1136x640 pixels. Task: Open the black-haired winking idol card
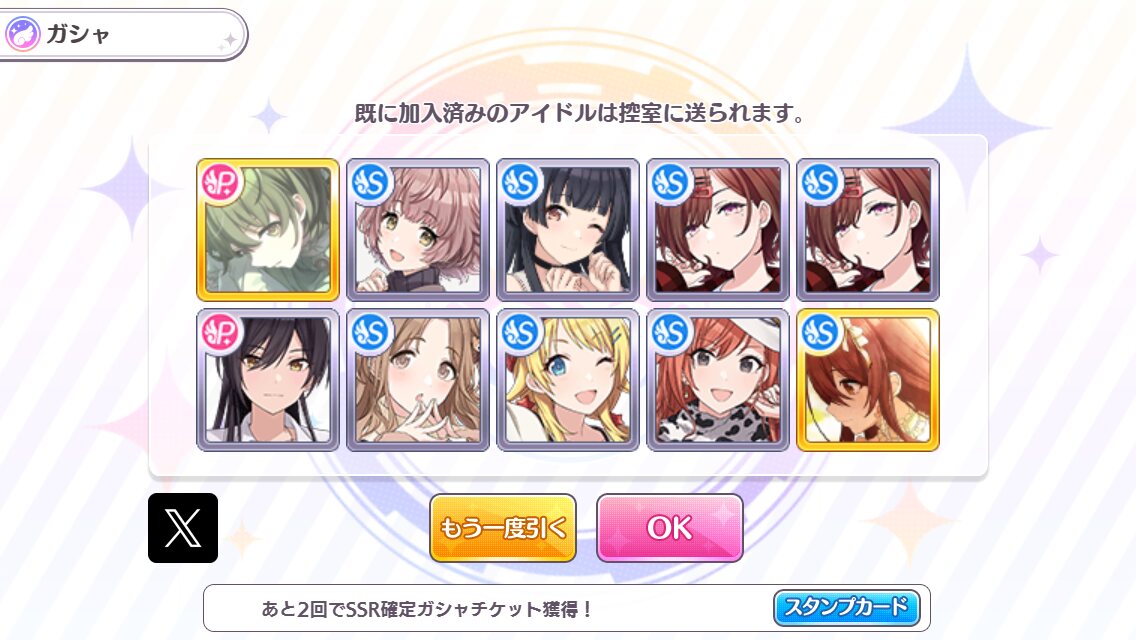point(568,230)
